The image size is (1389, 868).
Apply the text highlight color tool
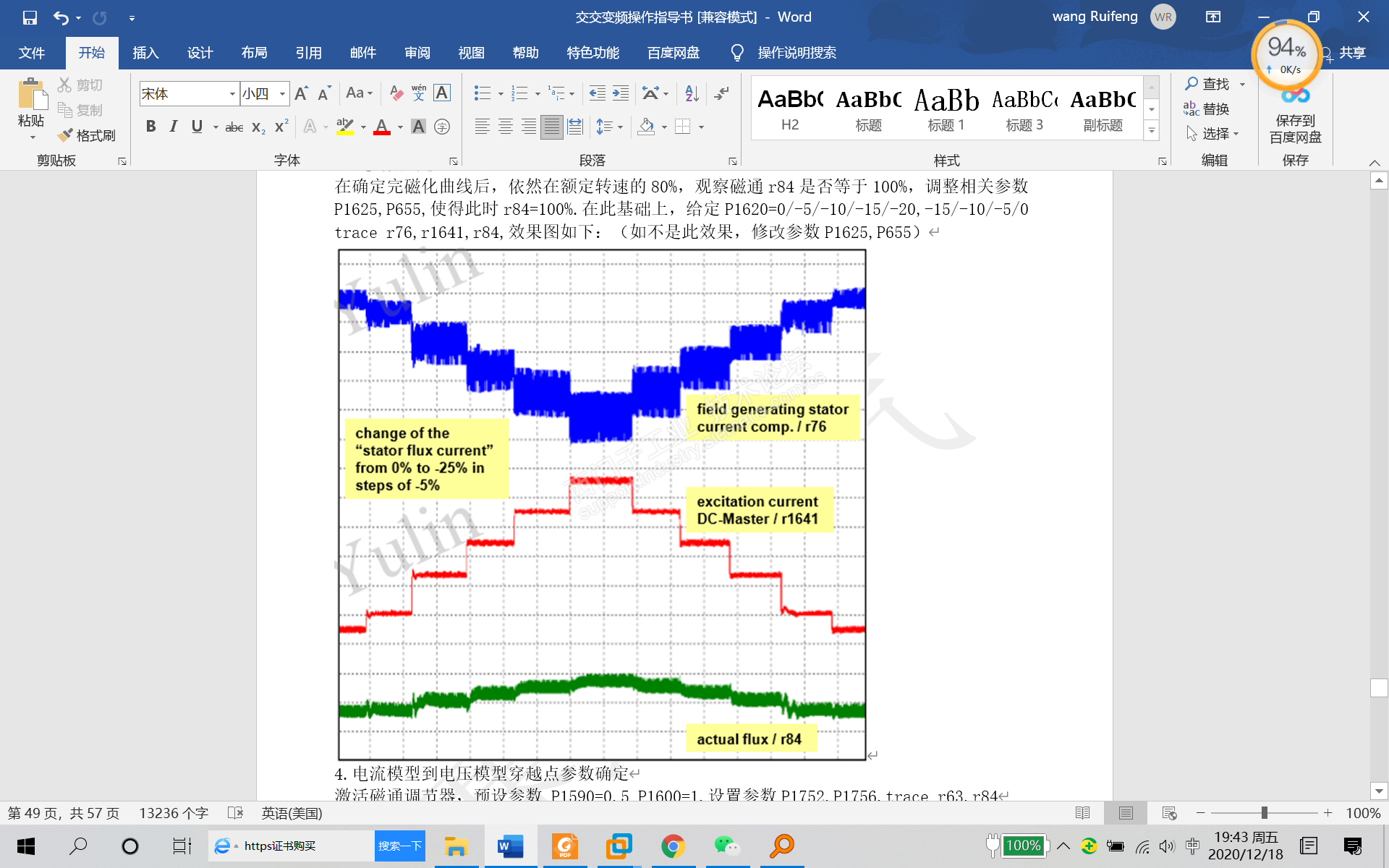[345, 127]
